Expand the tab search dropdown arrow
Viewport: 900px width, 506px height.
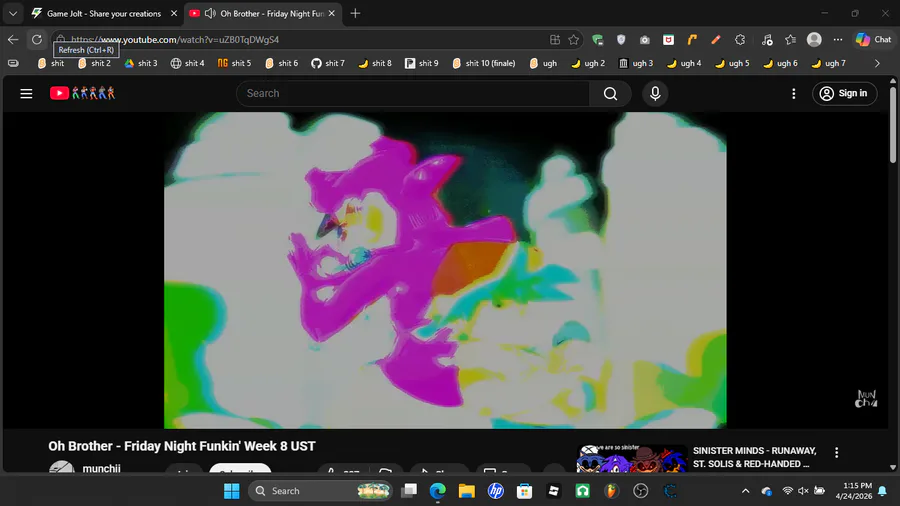pyautogui.click(x=13, y=13)
